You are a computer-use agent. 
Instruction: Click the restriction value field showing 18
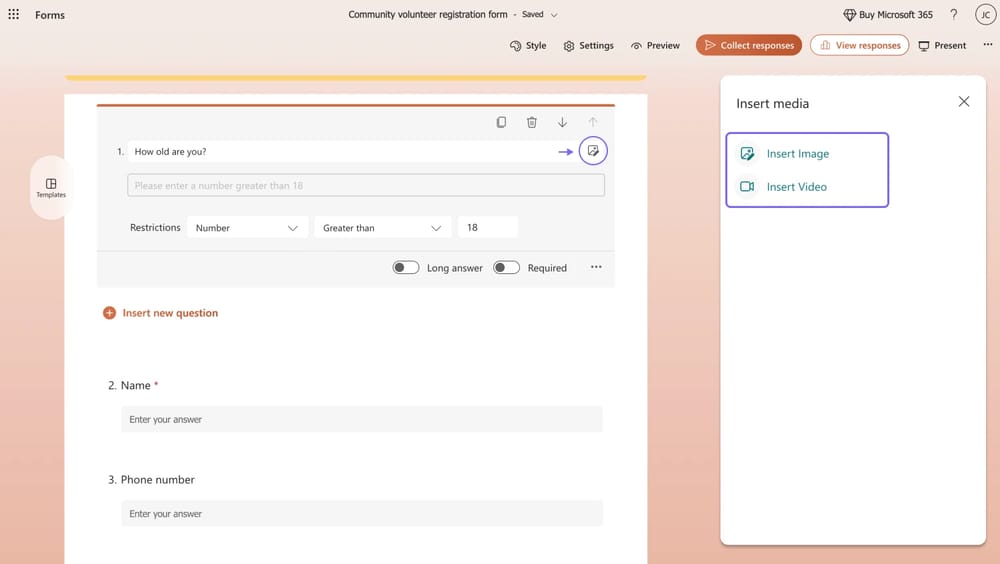pos(487,228)
